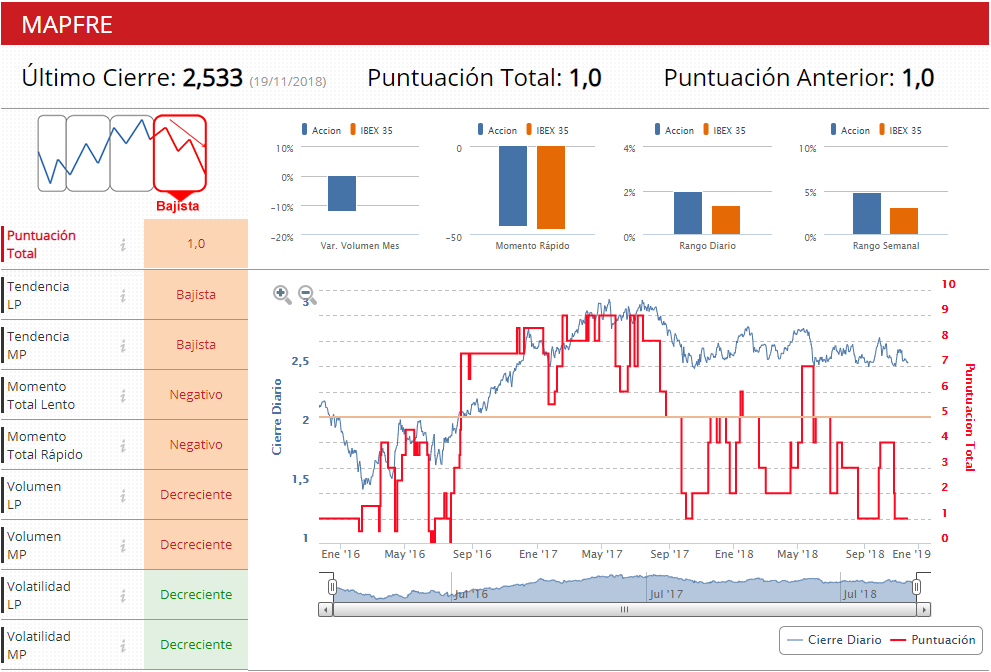
Task: Click the navigator scrollbar left arrow
Action: point(325,610)
